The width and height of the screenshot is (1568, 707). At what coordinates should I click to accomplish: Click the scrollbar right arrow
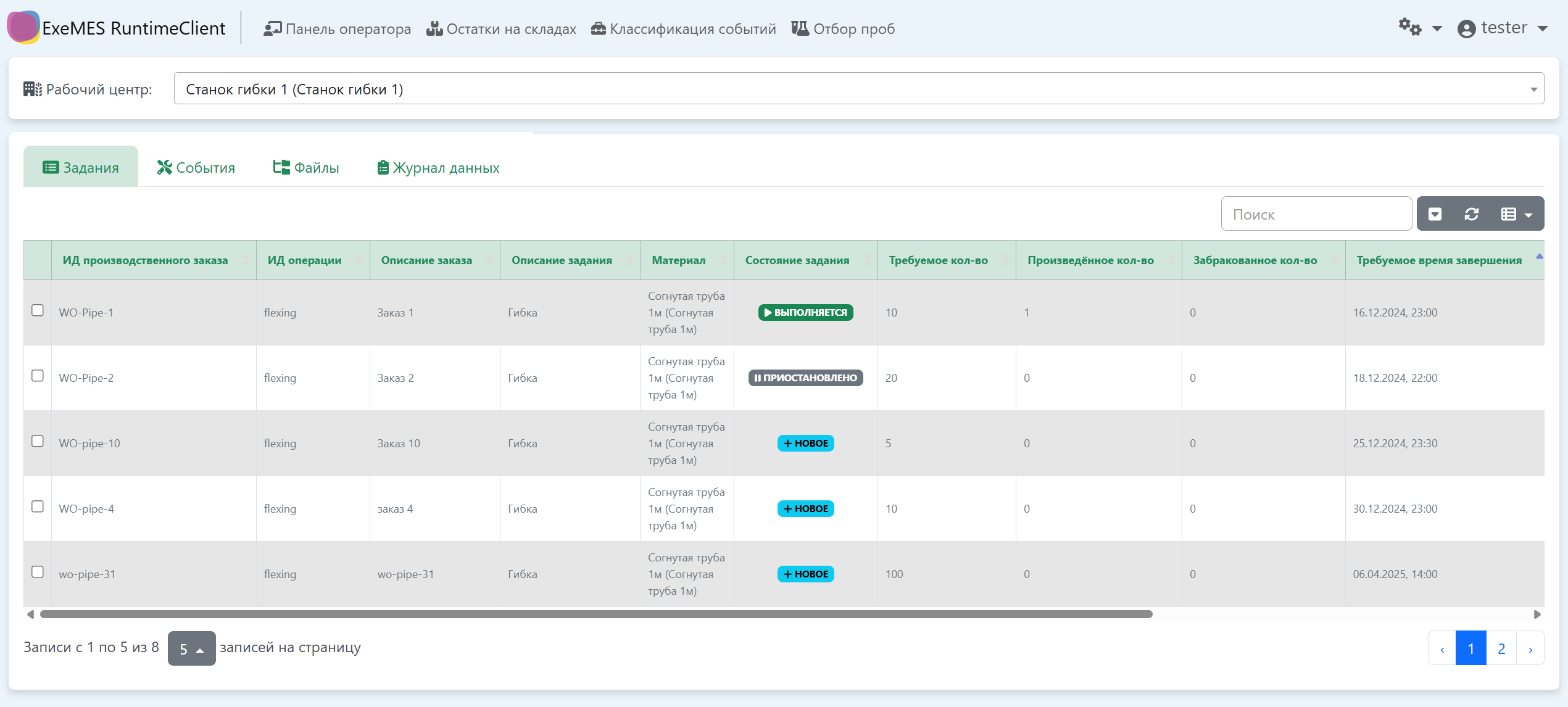click(1537, 614)
